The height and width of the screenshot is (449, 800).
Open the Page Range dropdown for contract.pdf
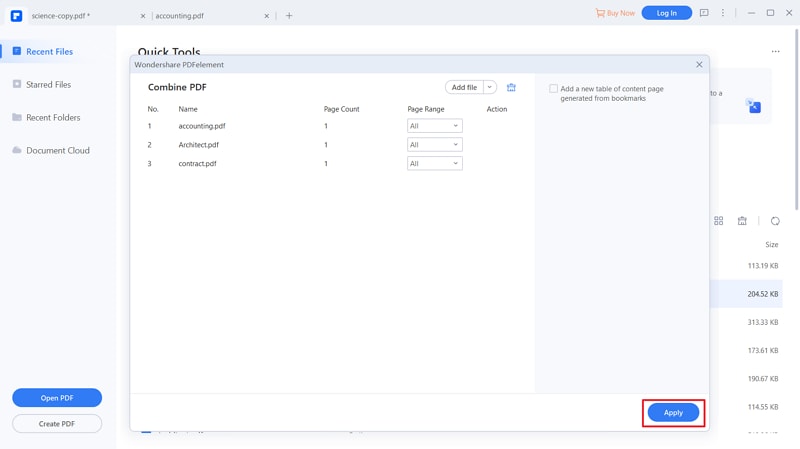[x=435, y=164]
